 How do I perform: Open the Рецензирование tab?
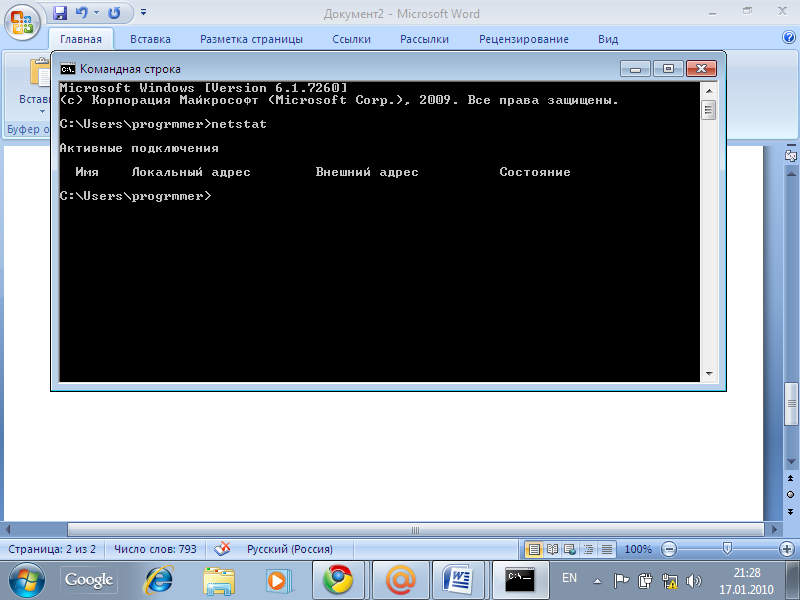coord(523,39)
